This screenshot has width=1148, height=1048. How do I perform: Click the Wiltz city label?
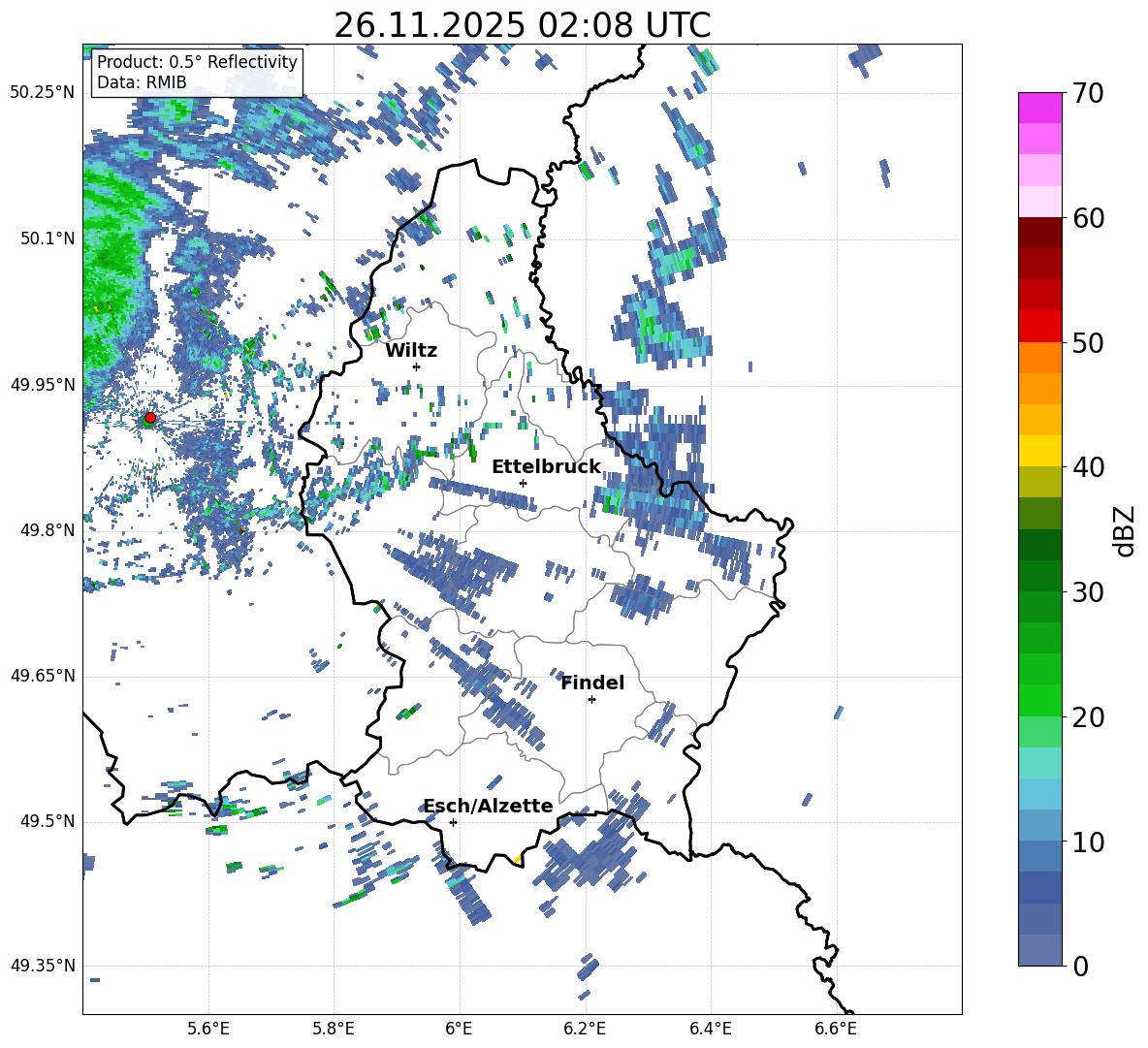[x=411, y=351]
